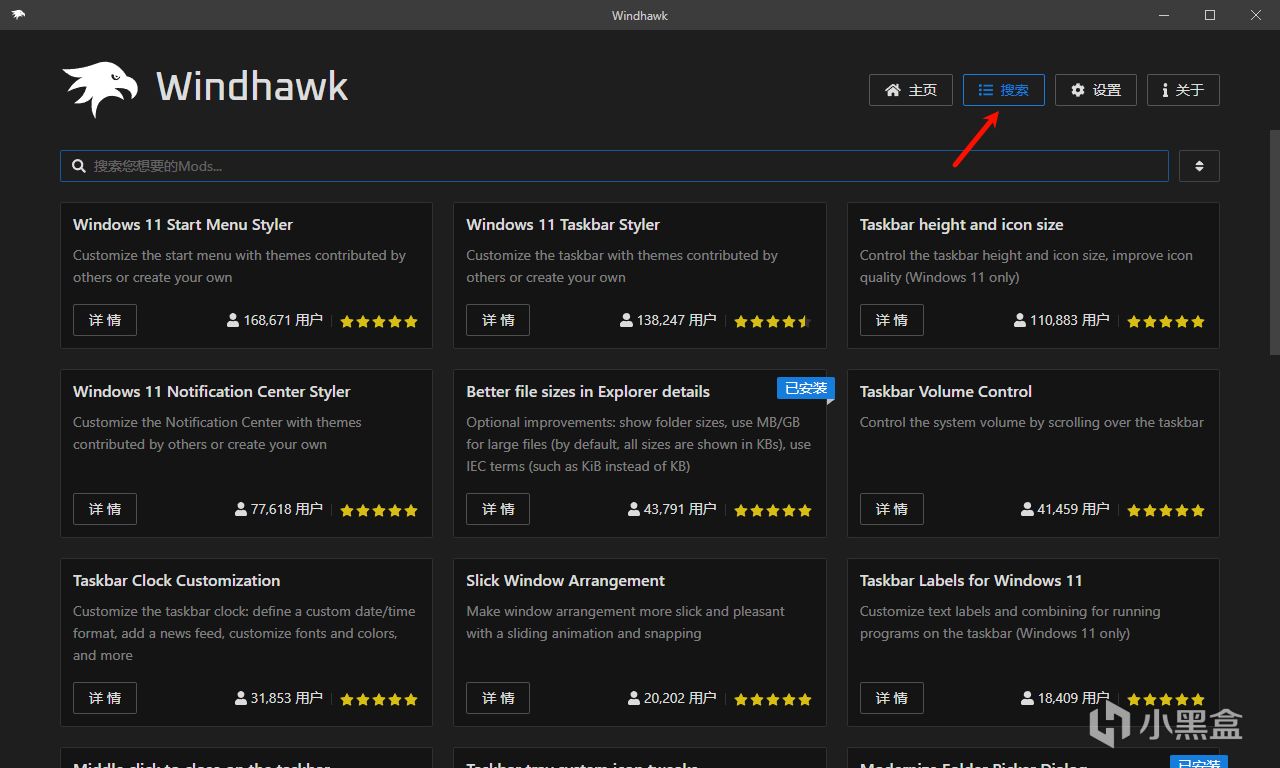Open the 关于 about tab

(x=1183, y=90)
